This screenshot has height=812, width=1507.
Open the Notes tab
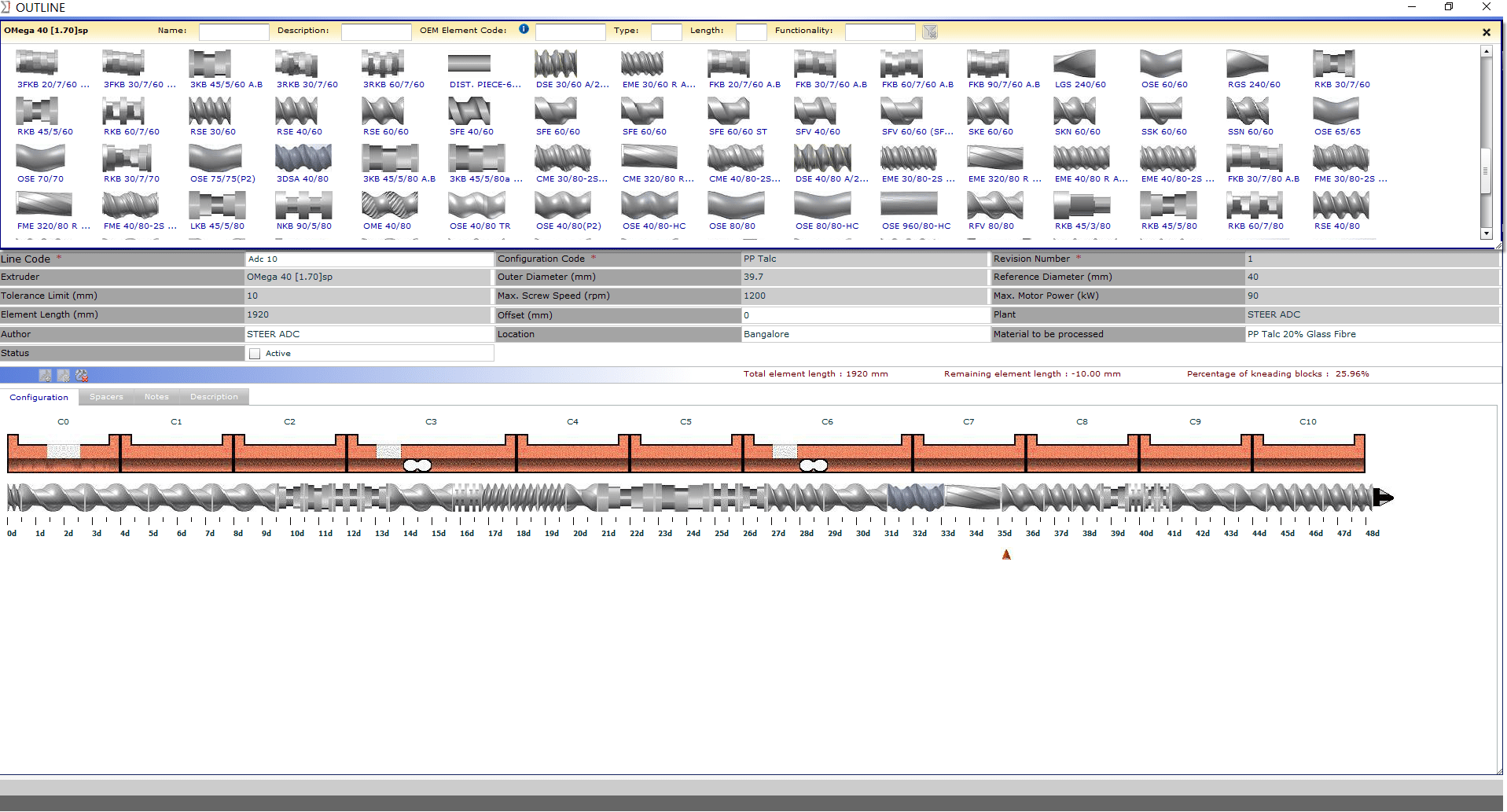pos(156,397)
